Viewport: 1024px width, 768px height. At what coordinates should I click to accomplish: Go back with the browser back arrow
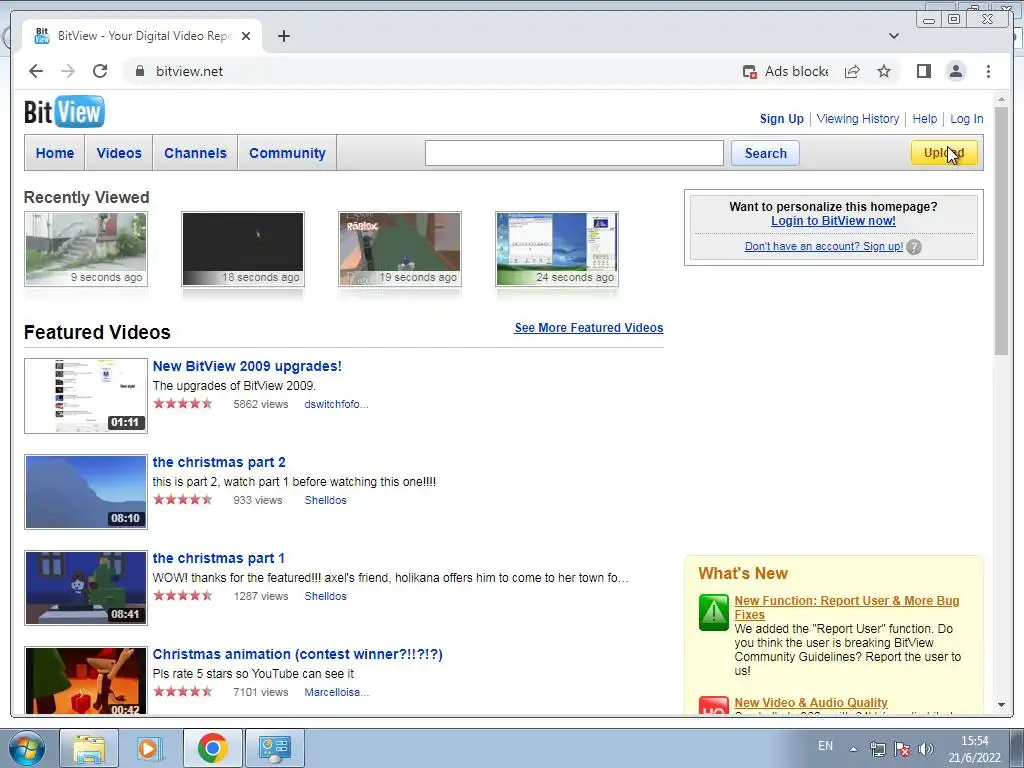(36, 71)
